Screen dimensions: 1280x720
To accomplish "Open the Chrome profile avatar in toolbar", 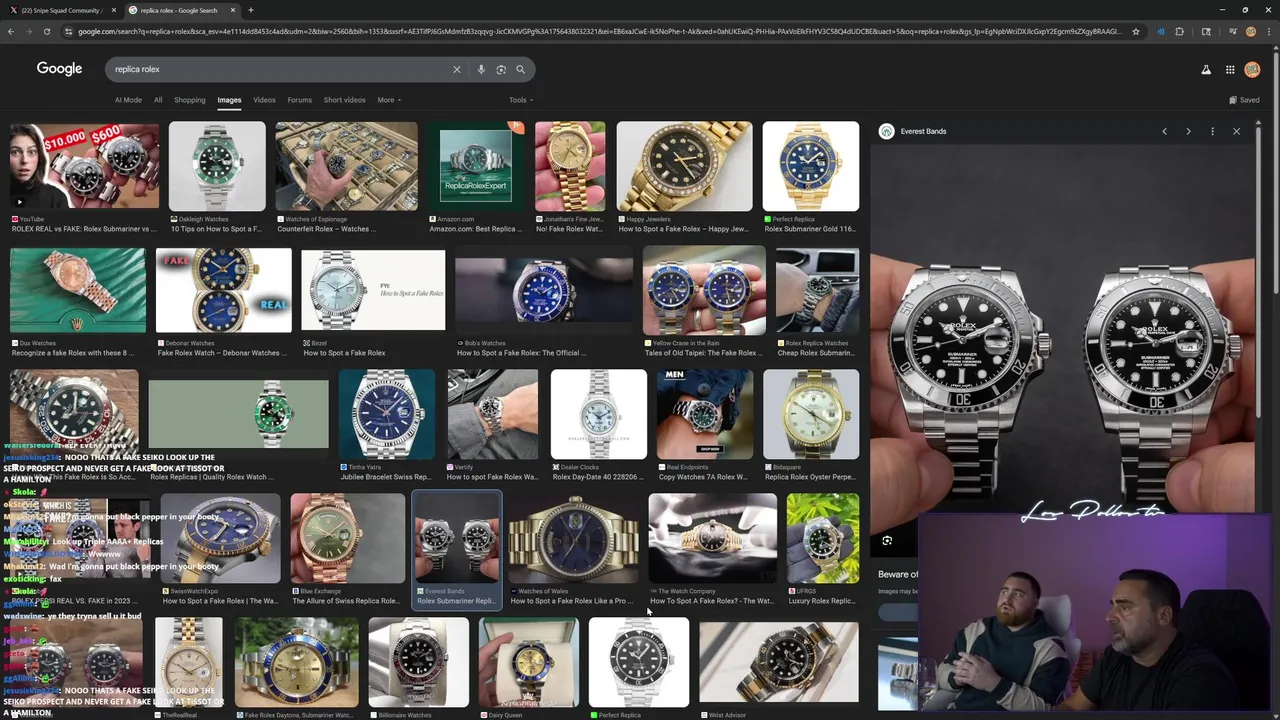I will tap(1250, 31).
